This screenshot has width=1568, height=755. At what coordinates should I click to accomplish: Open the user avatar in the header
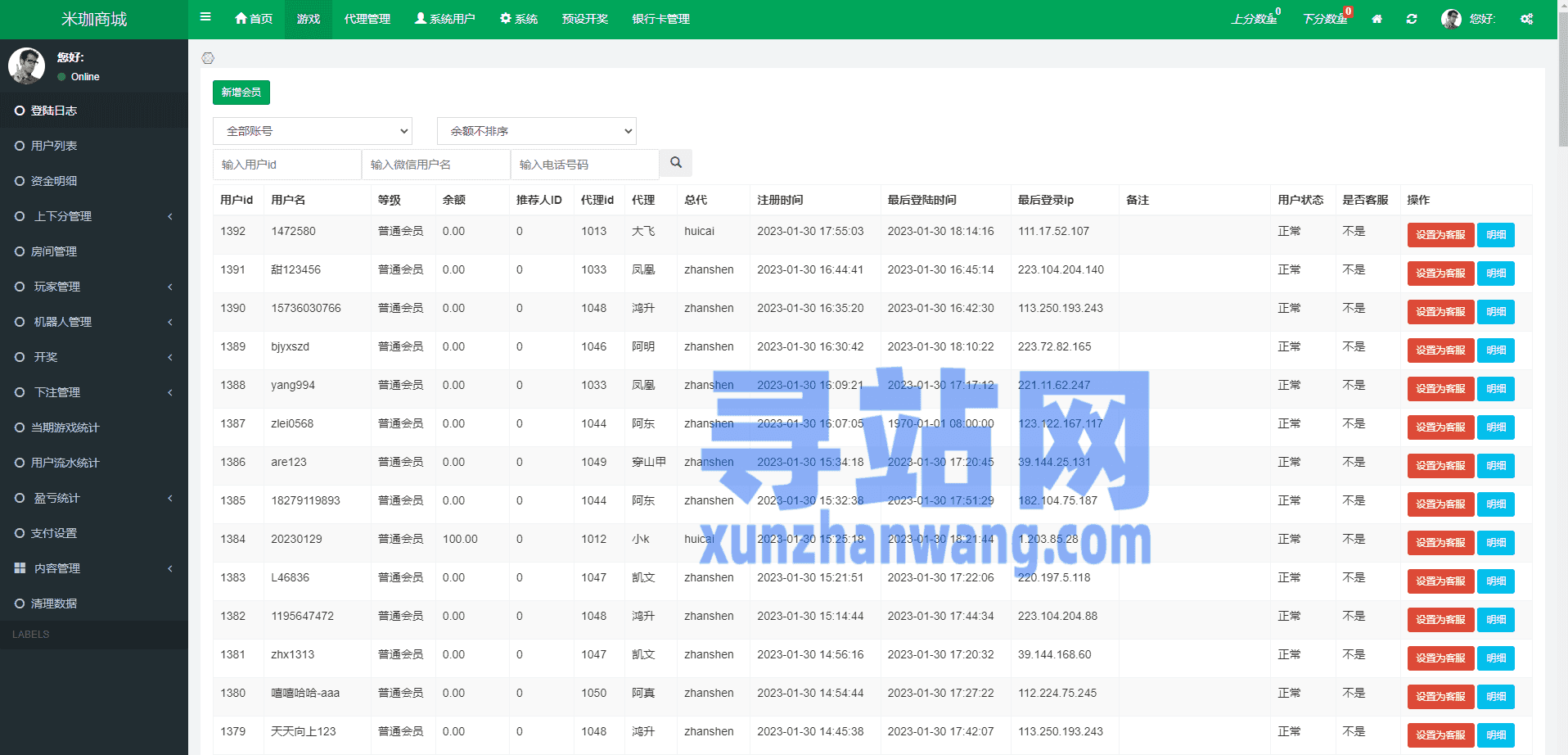(x=1451, y=19)
